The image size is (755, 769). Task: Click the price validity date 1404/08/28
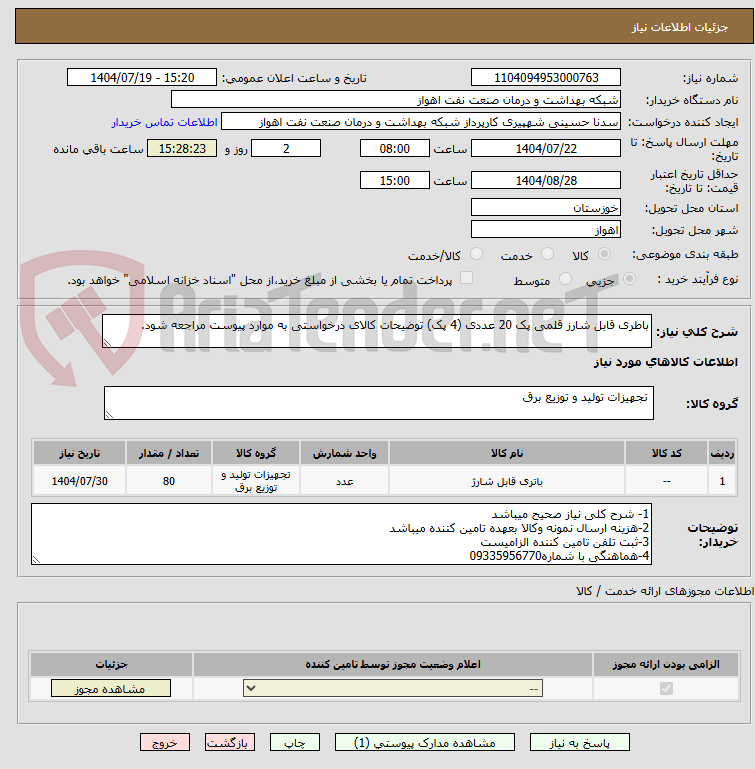546,180
